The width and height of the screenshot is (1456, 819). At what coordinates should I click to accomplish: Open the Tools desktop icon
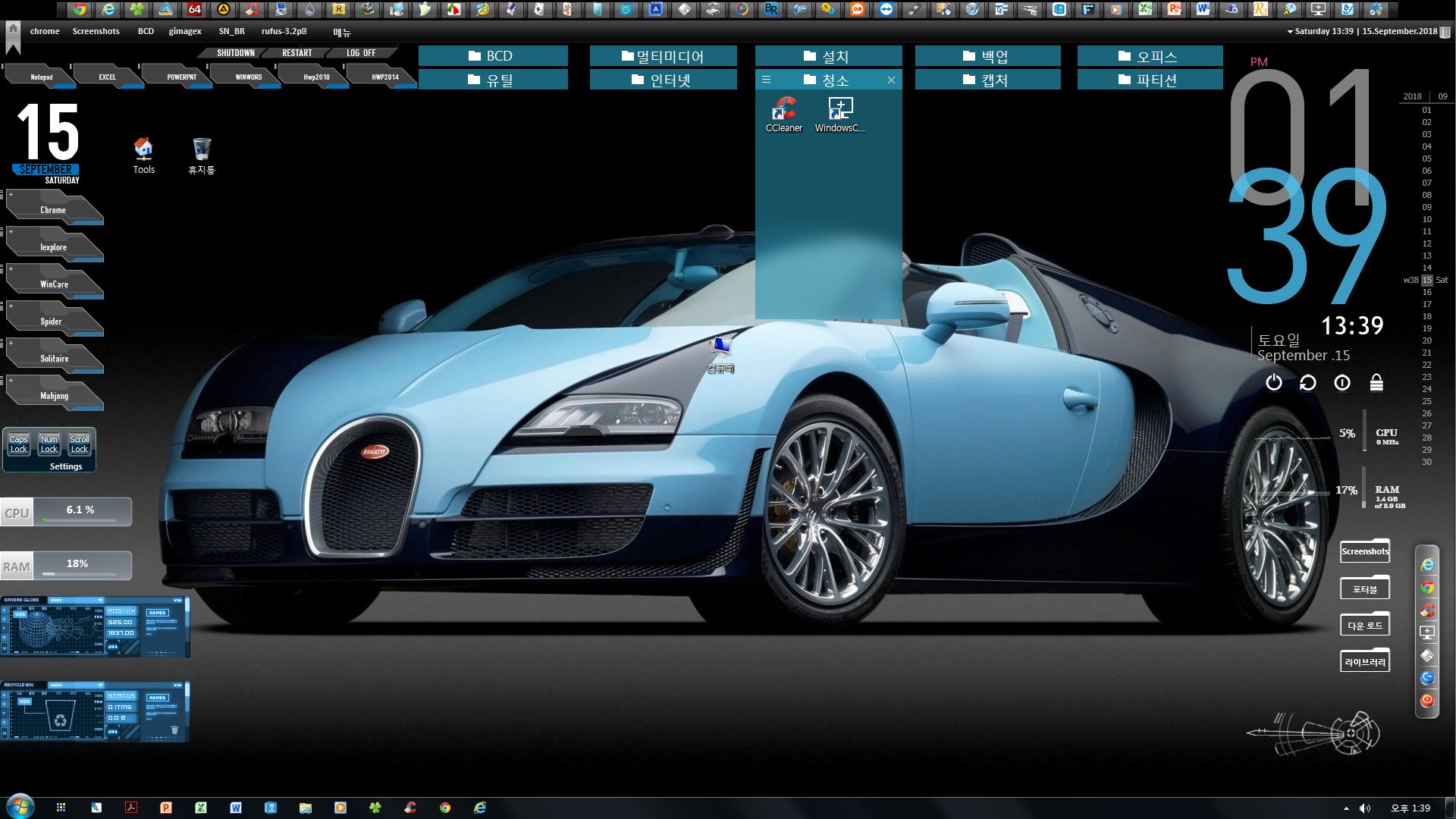(143, 155)
